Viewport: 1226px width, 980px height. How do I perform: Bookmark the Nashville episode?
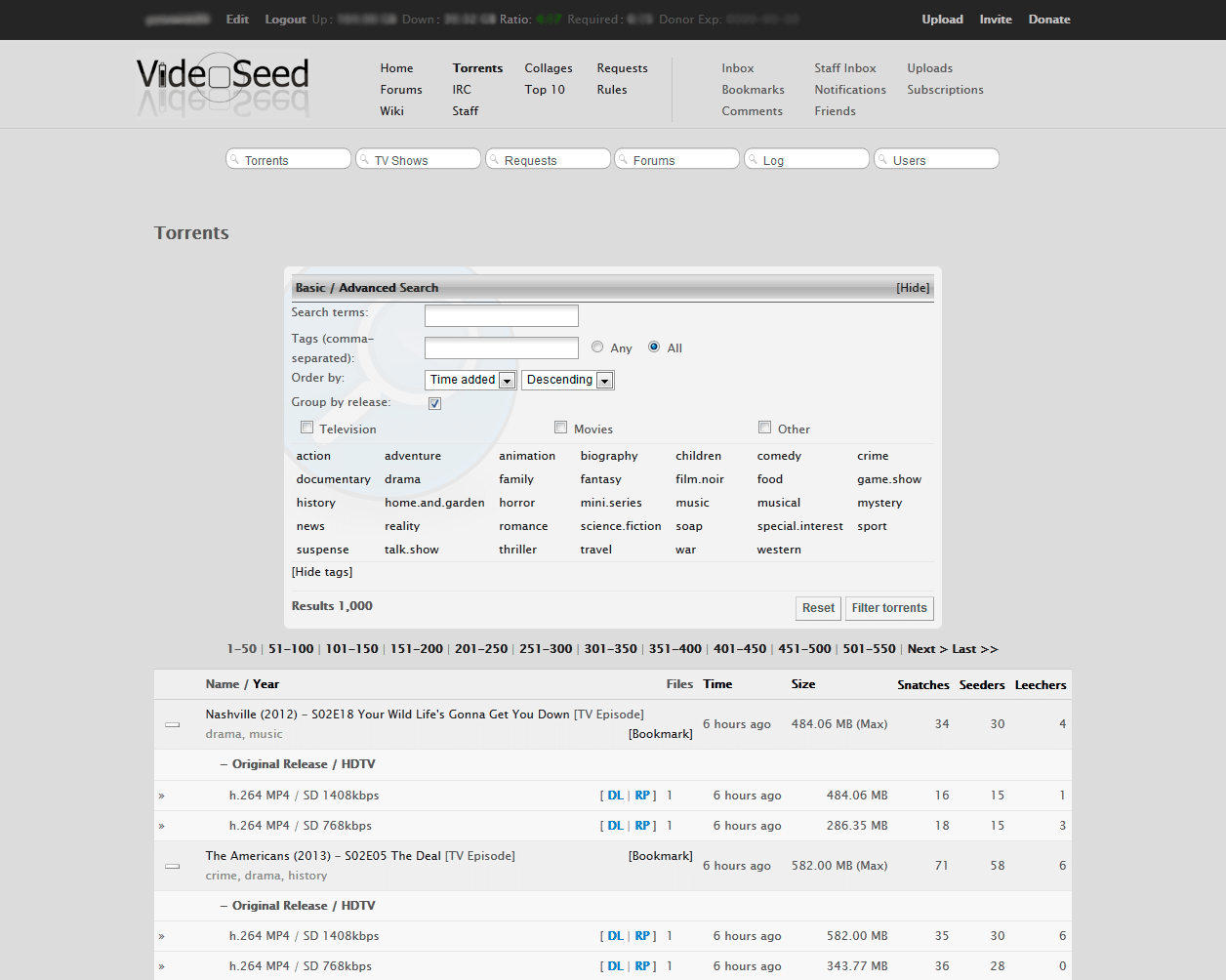(661, 734)
